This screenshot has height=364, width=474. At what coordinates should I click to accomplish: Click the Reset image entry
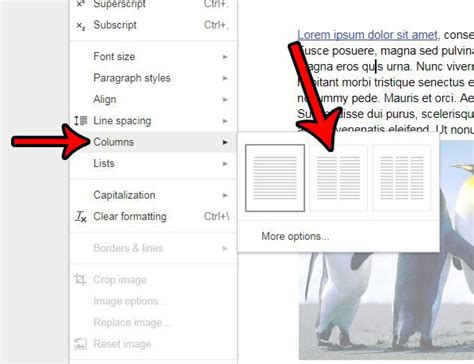tap(154, 344)
